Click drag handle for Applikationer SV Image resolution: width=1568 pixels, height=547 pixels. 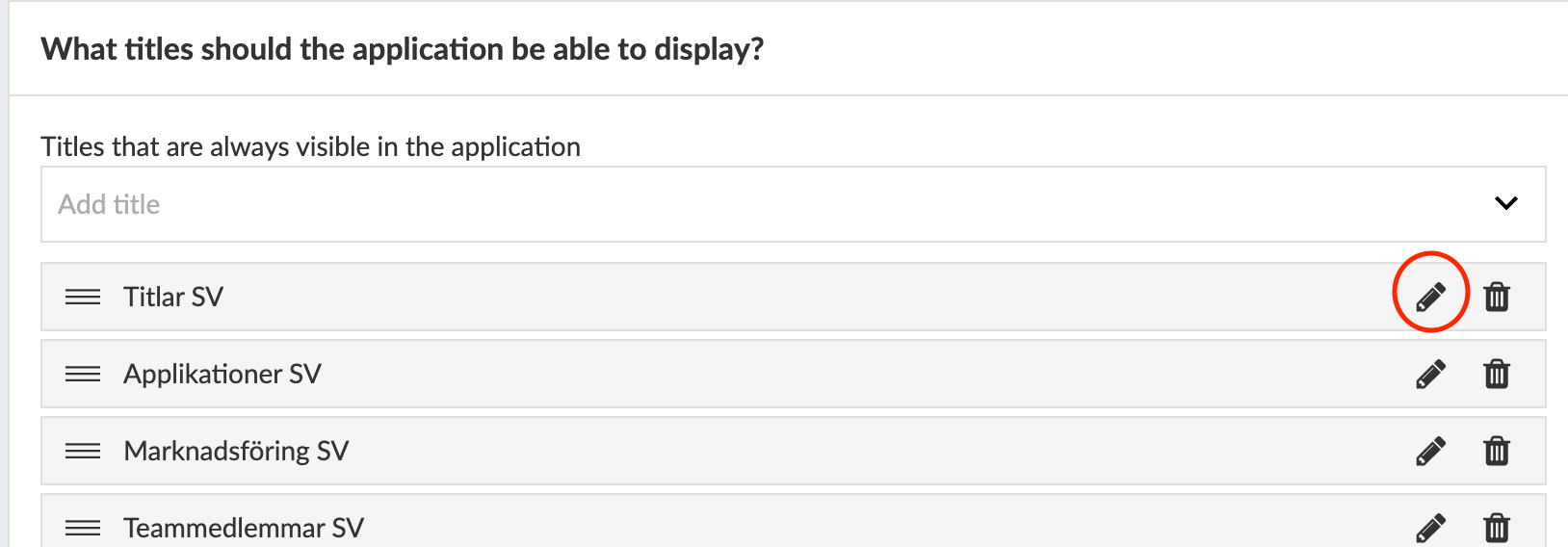coord(83,374)
